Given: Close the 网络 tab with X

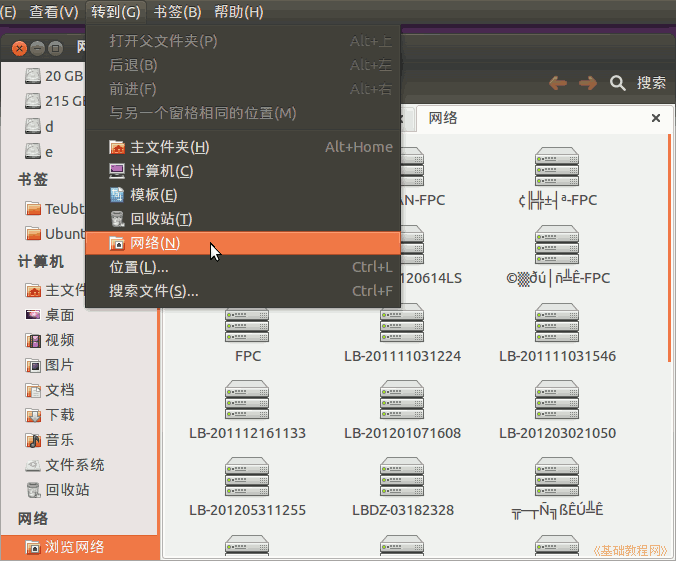Looking at the screenshot, I should point(656,118).
